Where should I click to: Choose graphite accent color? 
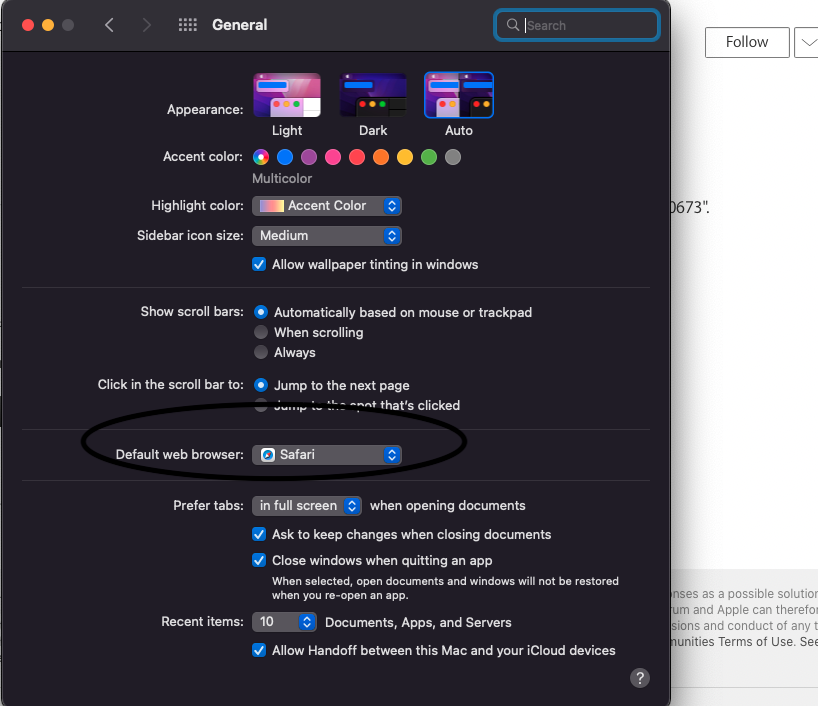[453, 157]
